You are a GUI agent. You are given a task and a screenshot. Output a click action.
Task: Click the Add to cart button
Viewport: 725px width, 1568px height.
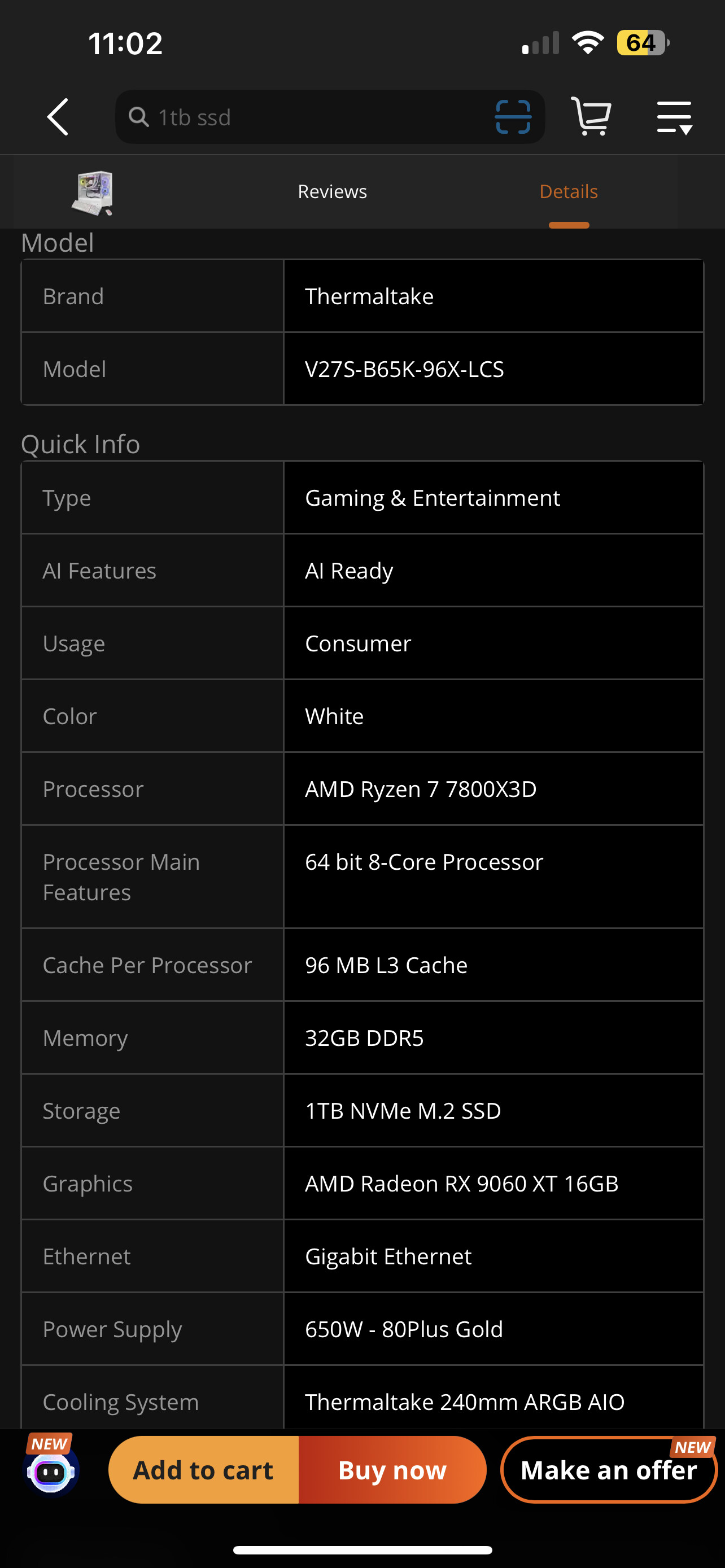pos(203,1470)
